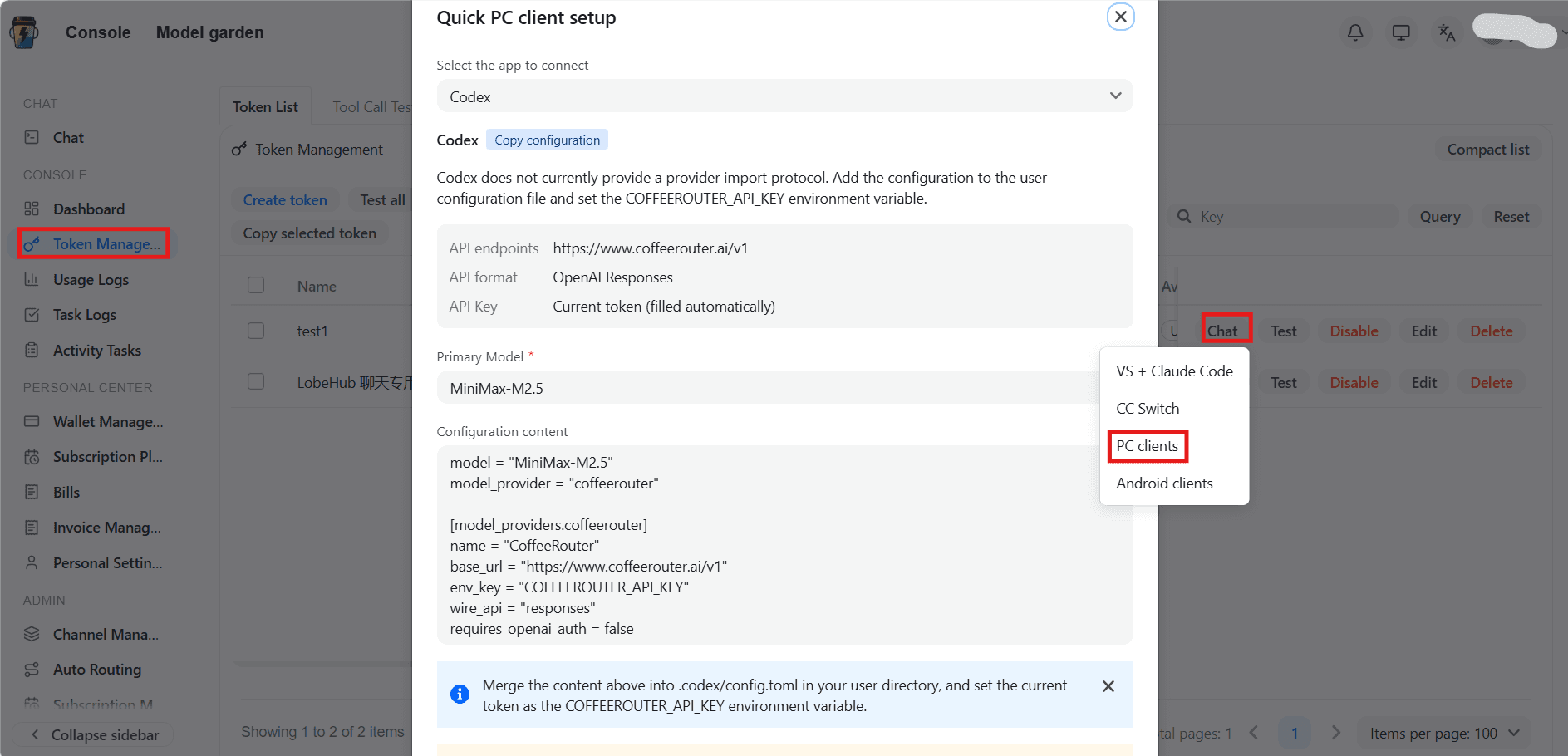
Task: Click Disable in LobeHub row
Action: [1354, 382]
